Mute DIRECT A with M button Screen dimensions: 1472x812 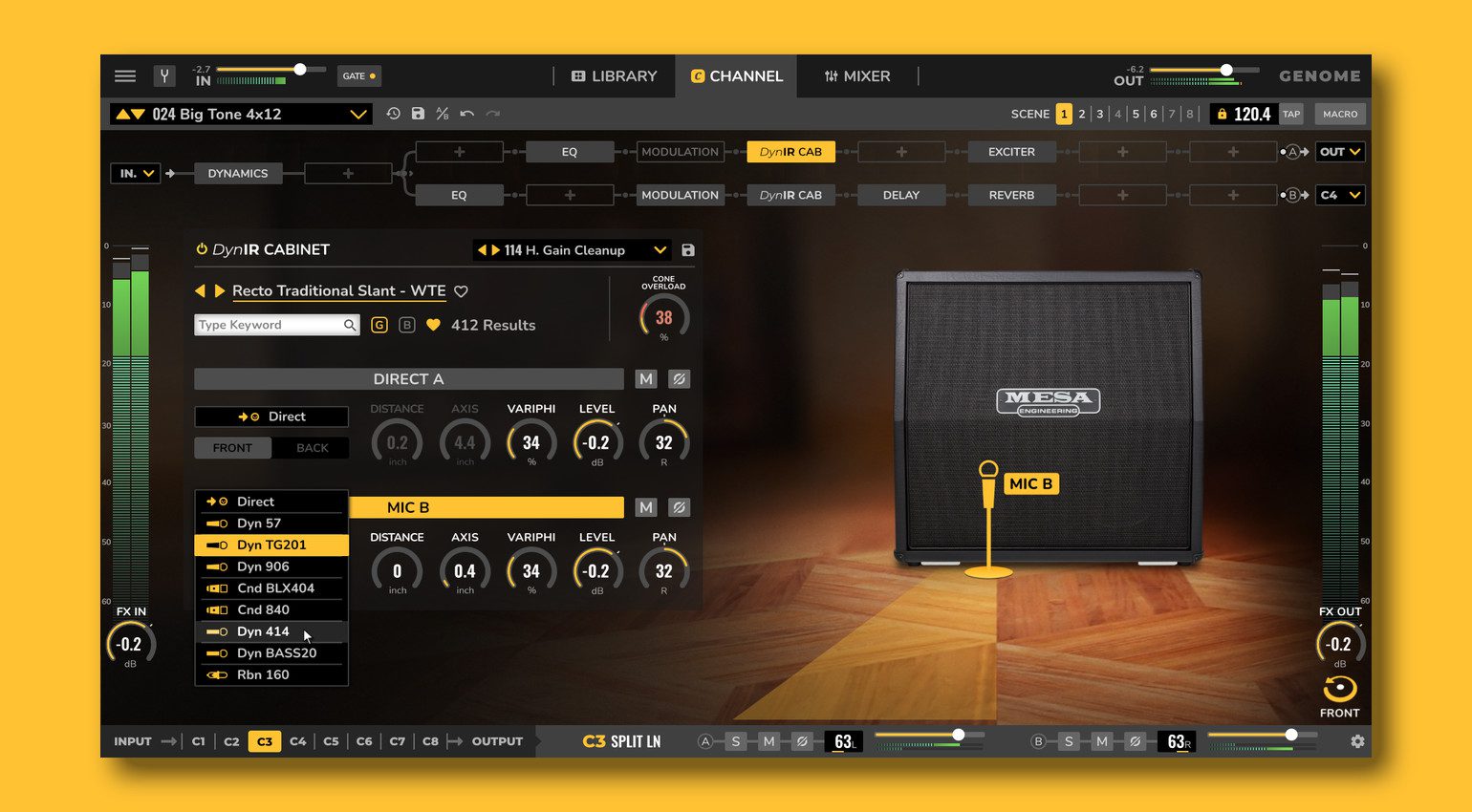646,379
